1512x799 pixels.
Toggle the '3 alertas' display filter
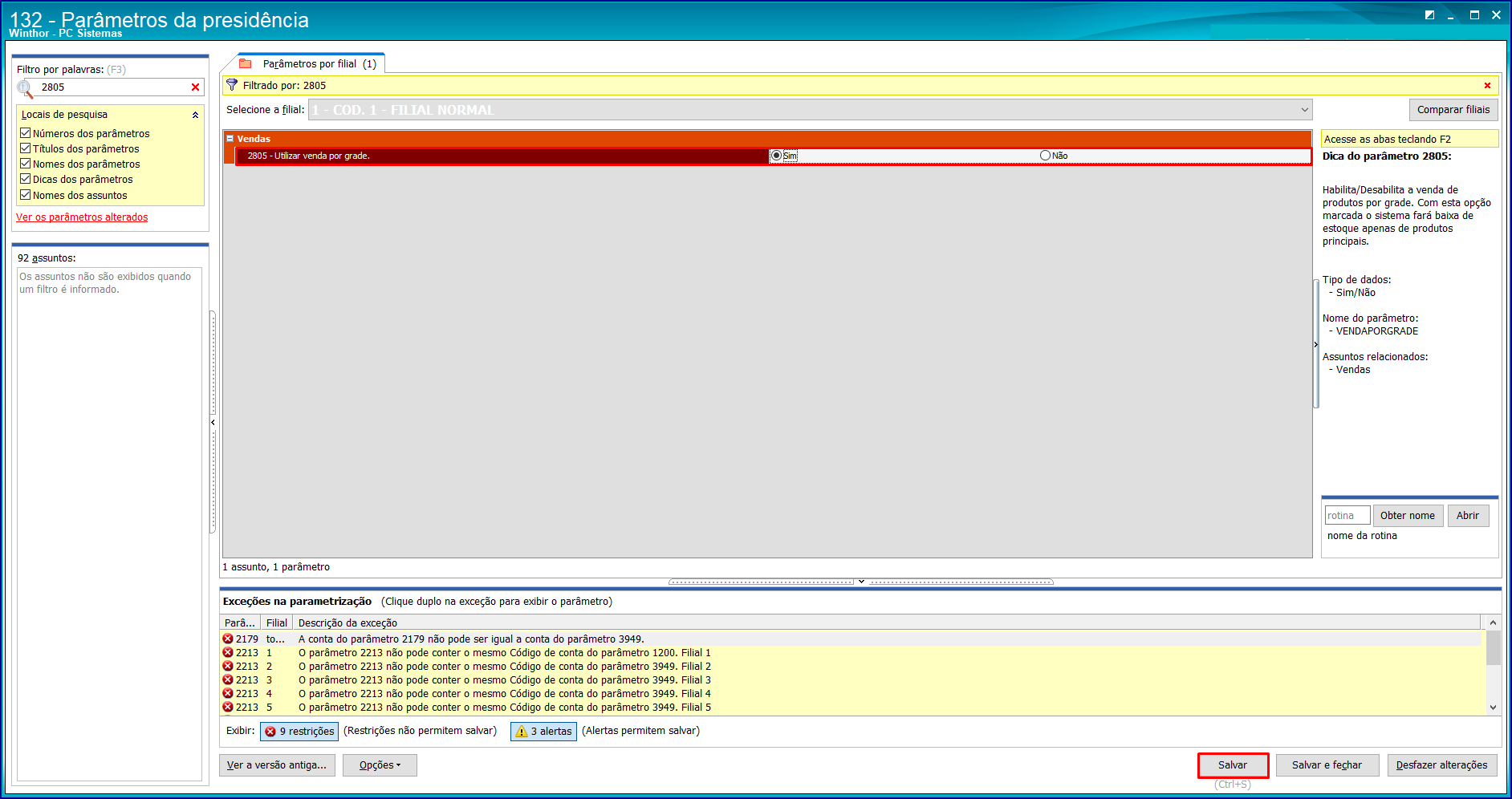pyautogui.click(x=543, y=732)
